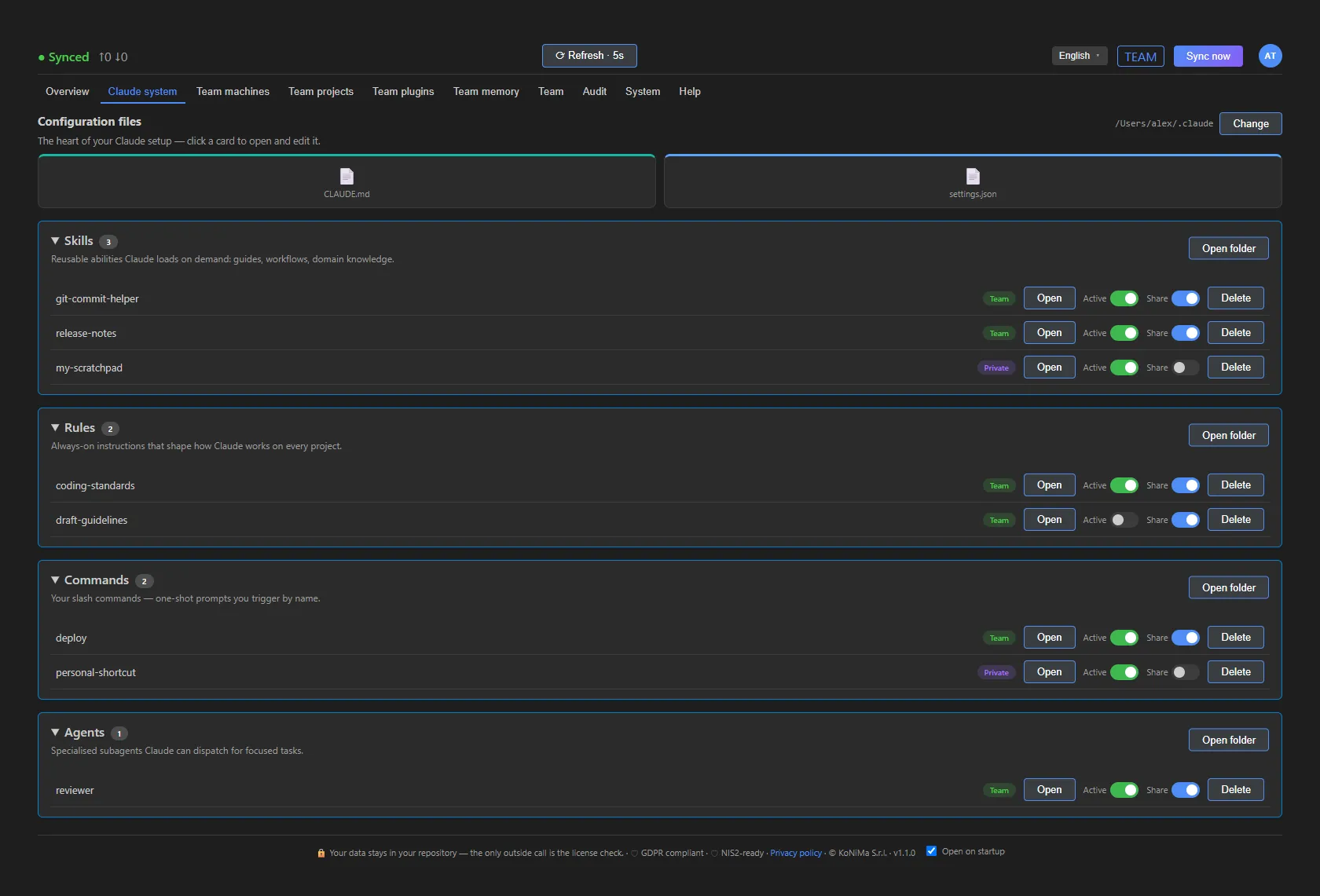The height and width of the screenshot is (896, 1320).
Task: Delete the reviewer agent
Action: click(1236, 790)
